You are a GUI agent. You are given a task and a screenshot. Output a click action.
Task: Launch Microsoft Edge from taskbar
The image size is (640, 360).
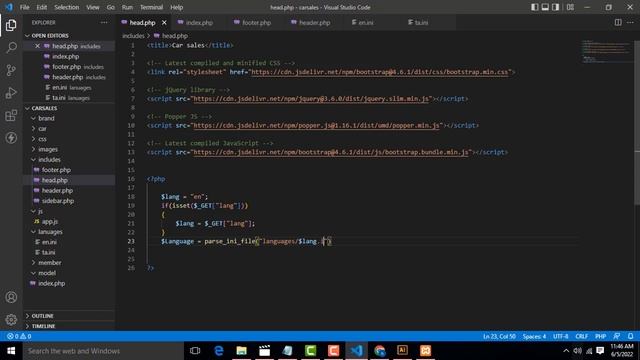pyautogui.click(x=219, y=351)
